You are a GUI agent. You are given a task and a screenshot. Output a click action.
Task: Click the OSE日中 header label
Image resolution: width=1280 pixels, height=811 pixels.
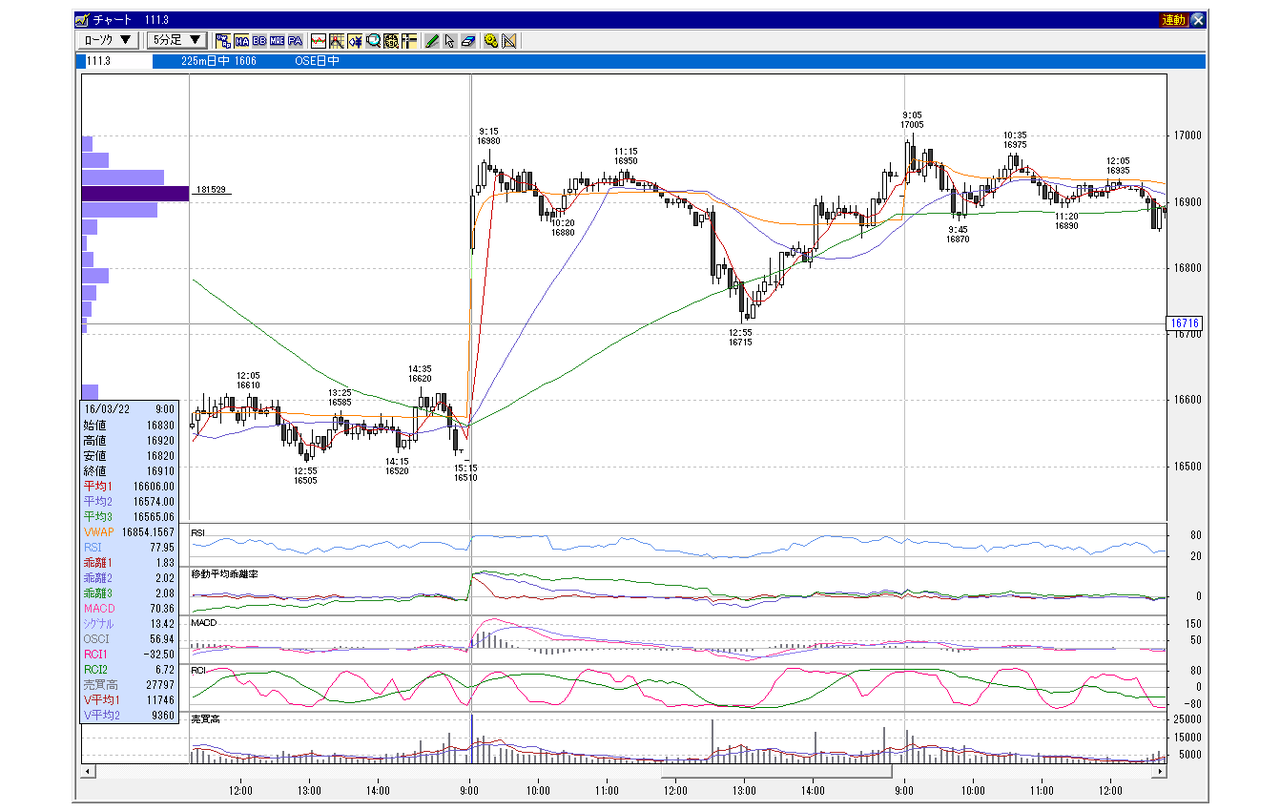316,61
